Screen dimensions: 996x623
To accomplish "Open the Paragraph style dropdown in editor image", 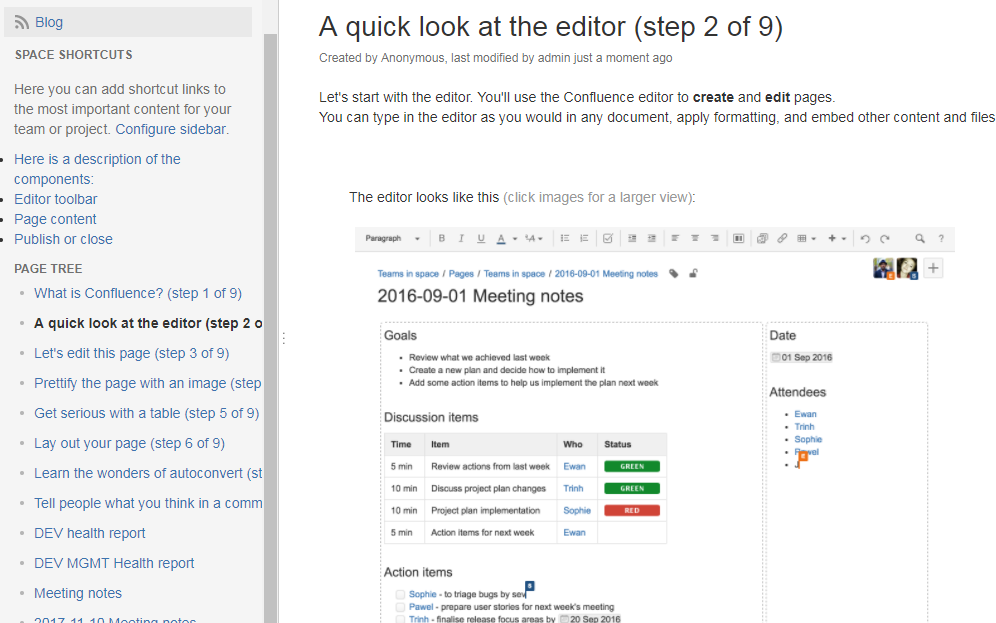I will [392, 239].
